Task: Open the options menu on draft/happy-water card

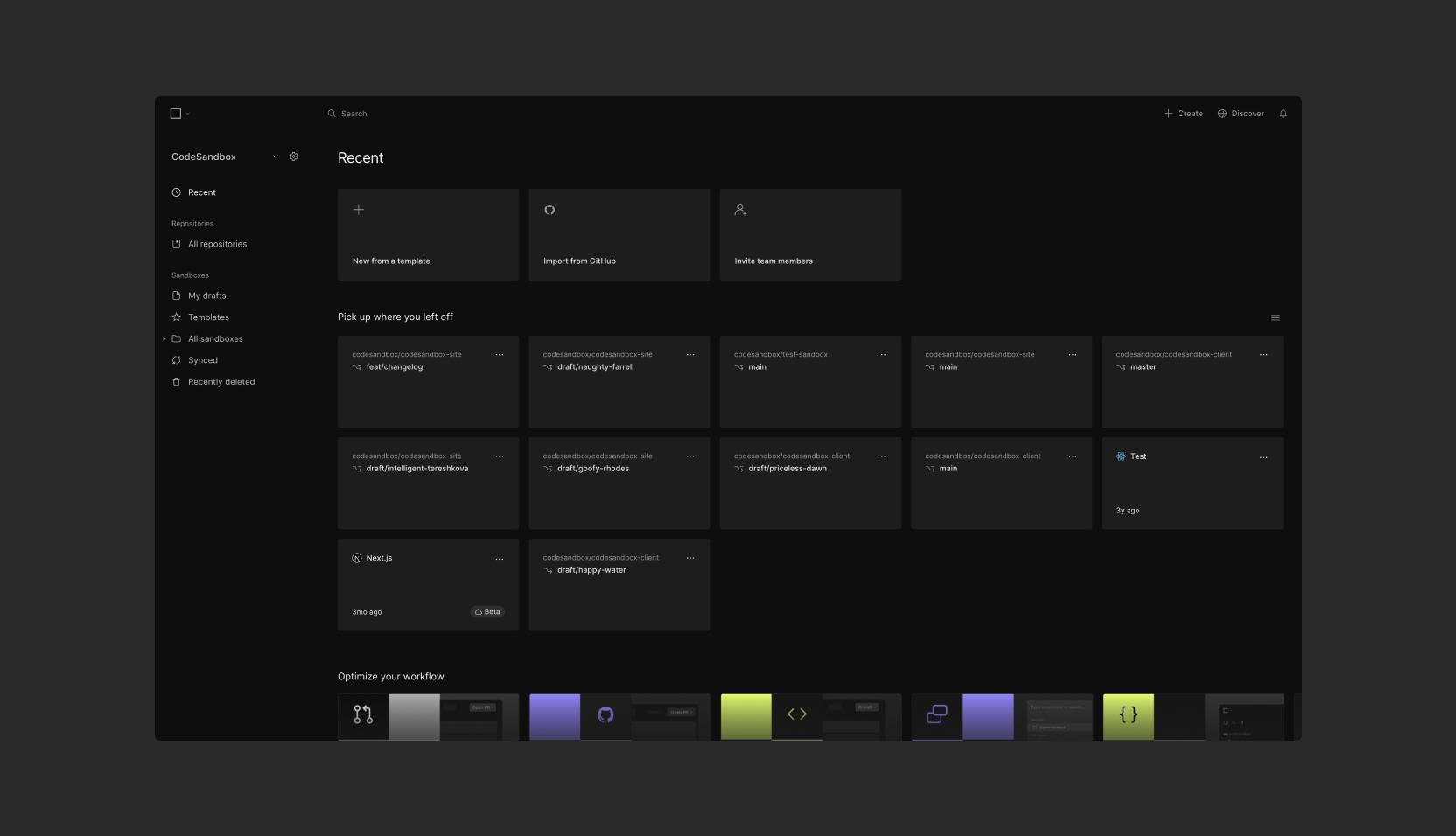Action: pyautogui.click(x=690, y=557)
